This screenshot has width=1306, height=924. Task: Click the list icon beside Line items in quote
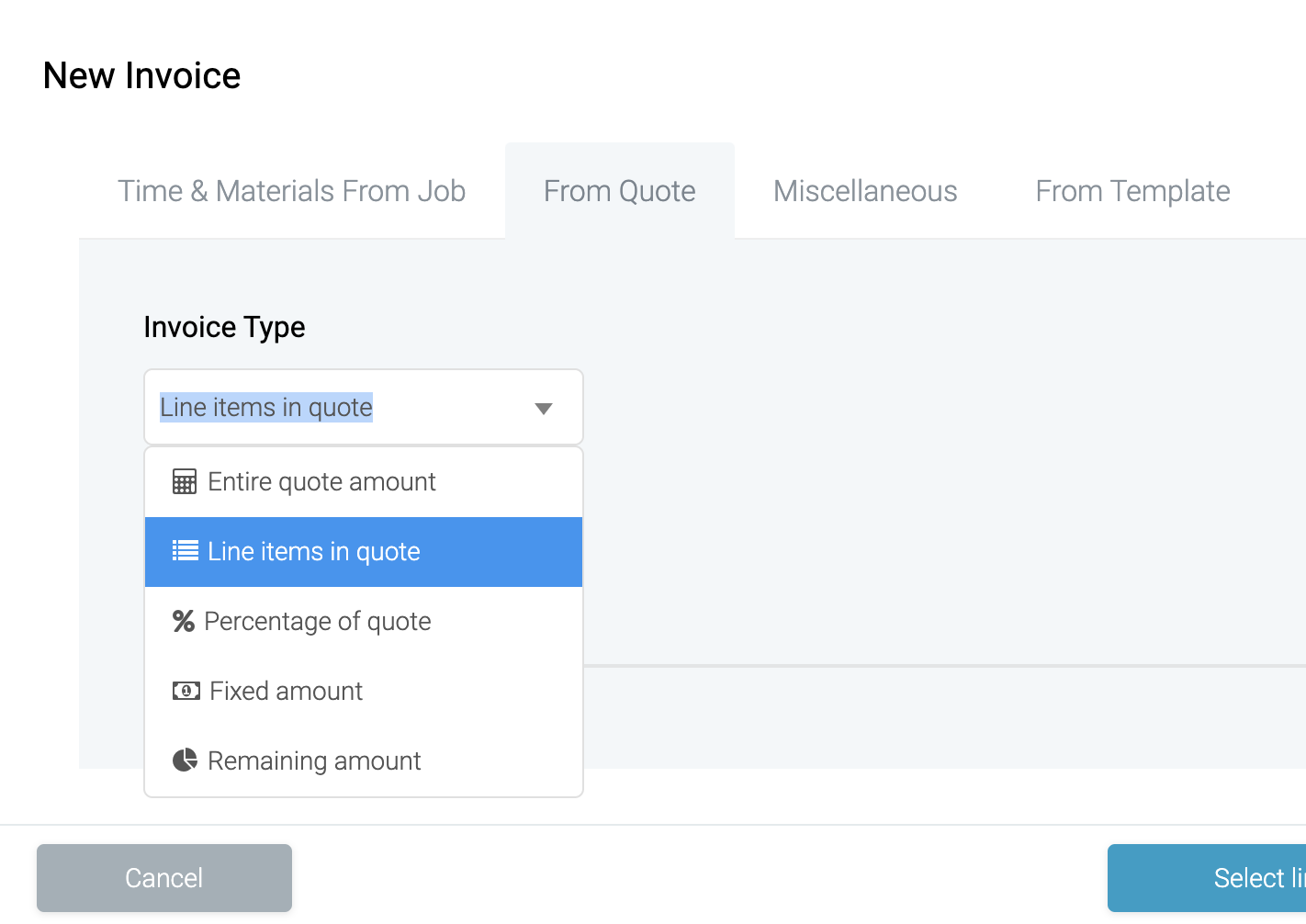(185, 551)
